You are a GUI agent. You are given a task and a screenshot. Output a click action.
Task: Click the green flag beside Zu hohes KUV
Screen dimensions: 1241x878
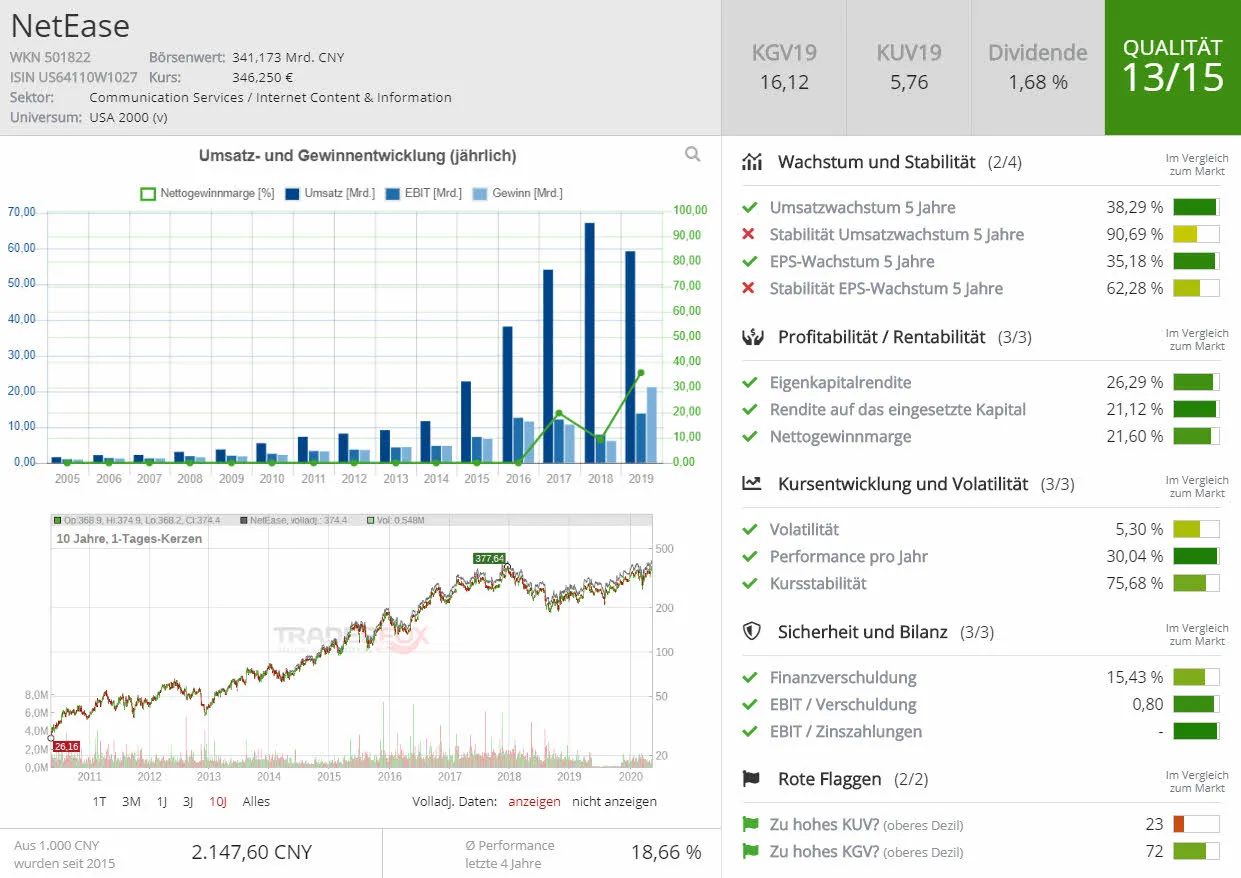tap(750, 825)
